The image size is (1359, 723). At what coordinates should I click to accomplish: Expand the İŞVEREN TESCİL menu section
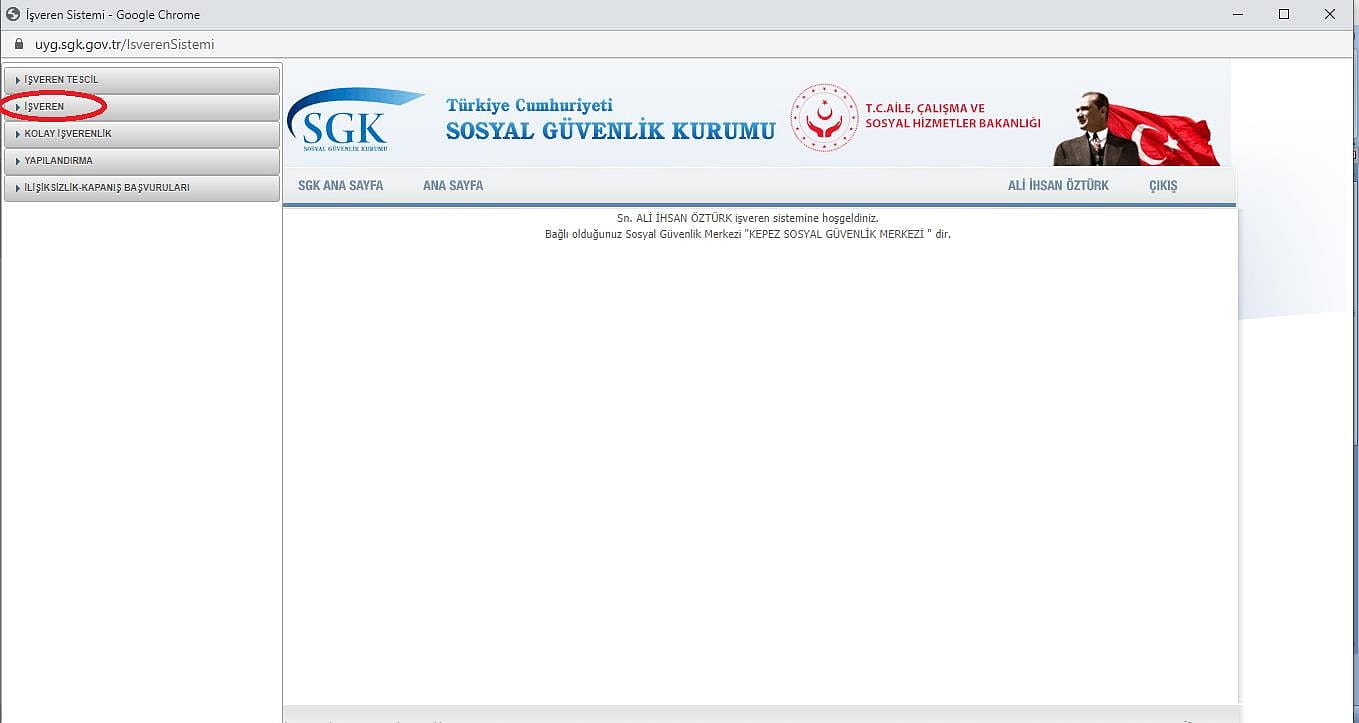click(x=142, y=80)
